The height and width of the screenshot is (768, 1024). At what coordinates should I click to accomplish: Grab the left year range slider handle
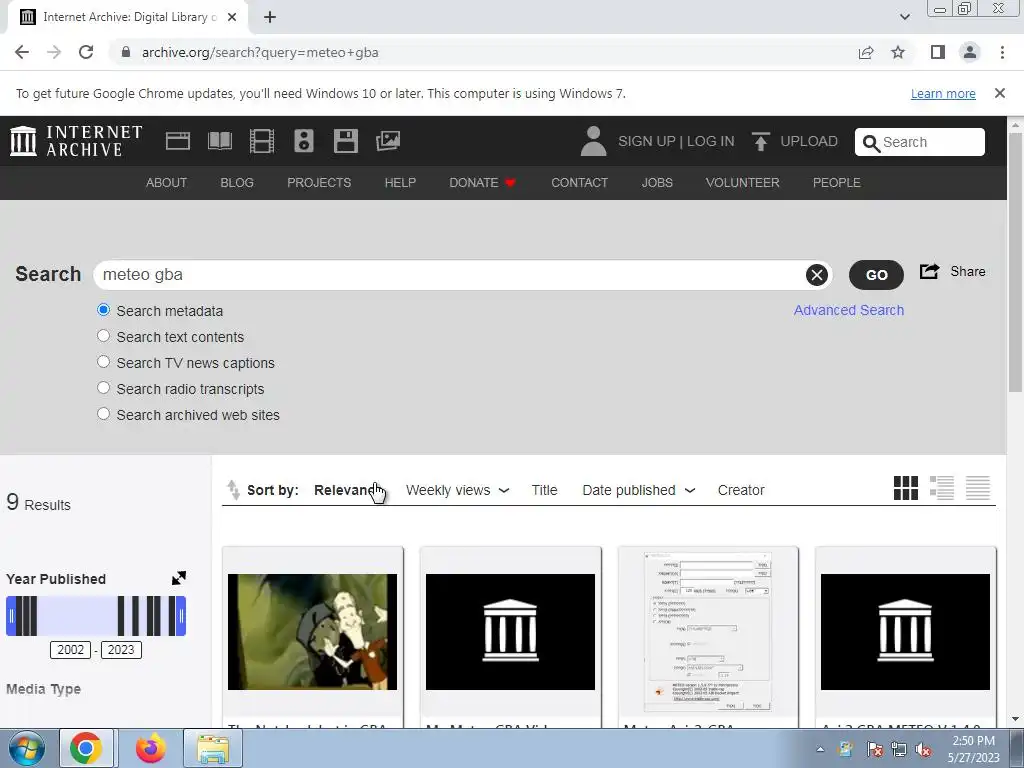[11, 616]
